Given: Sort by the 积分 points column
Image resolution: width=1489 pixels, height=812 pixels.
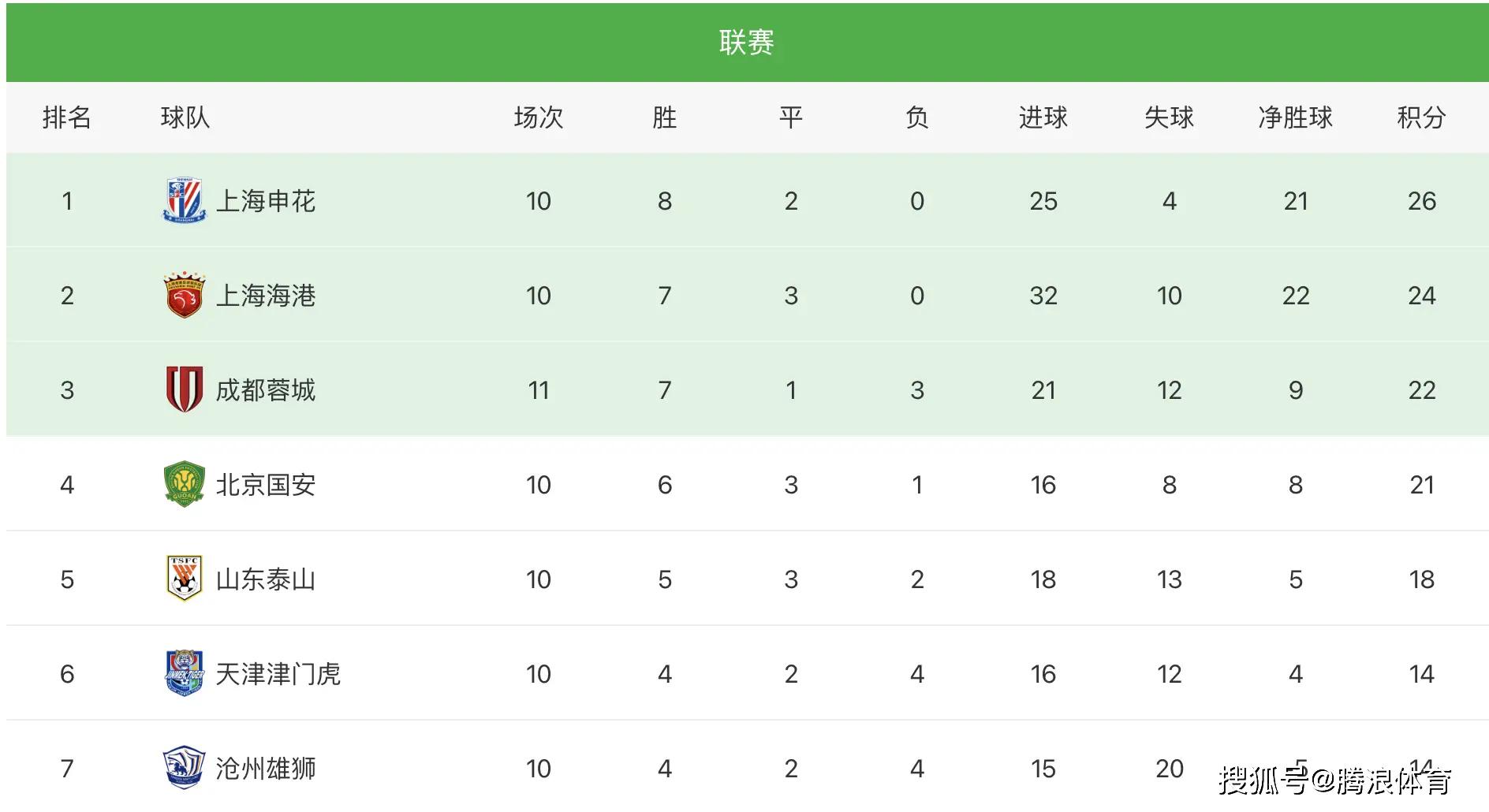Looking at the screenshot, I should pos(1421,117).
